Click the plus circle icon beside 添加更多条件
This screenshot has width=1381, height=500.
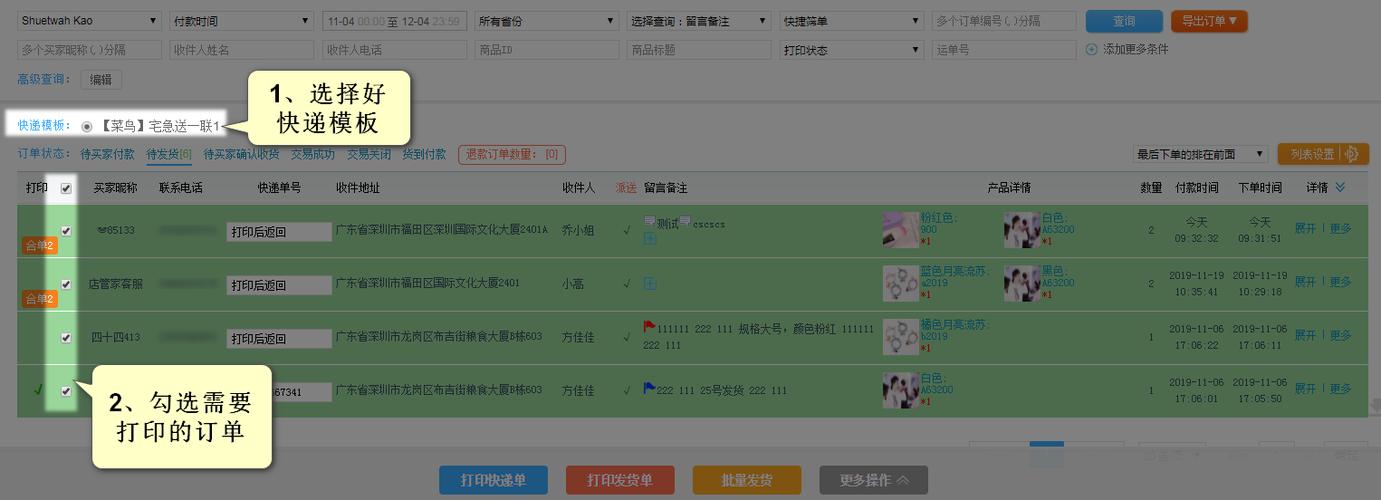point(1092,49)
